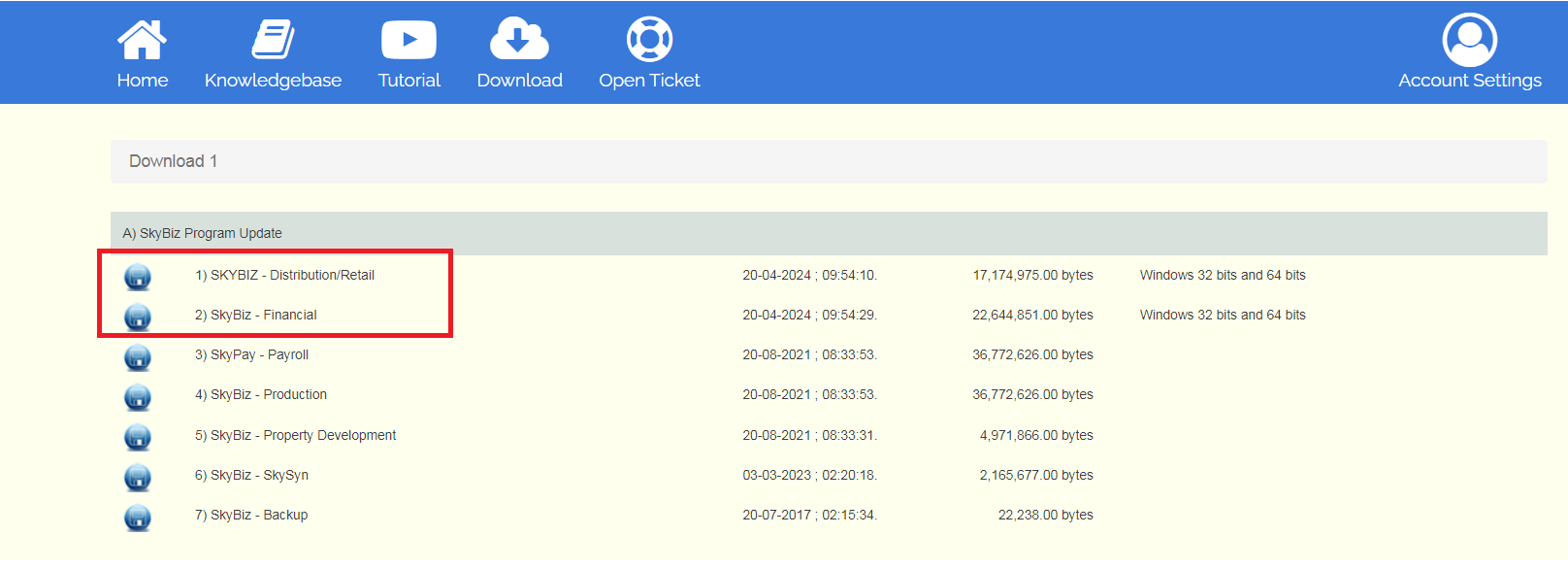
Task: Select the Knowledgebase menu label
Action: pyautogui.click(x=273, y=81)
